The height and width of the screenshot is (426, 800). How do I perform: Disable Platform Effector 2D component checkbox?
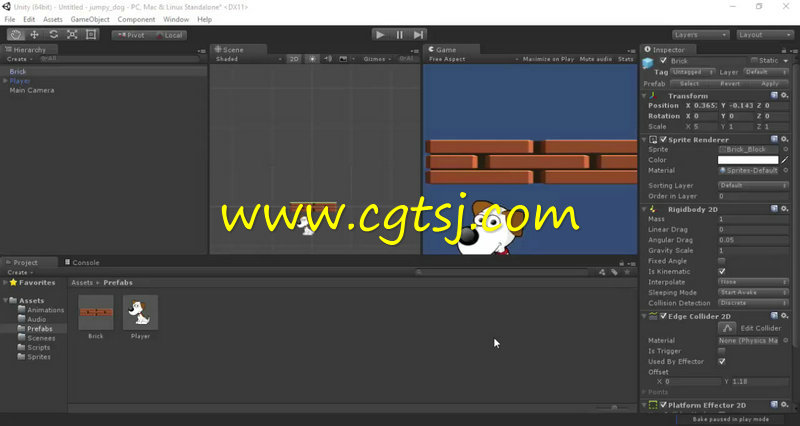[x=663, y=405]
